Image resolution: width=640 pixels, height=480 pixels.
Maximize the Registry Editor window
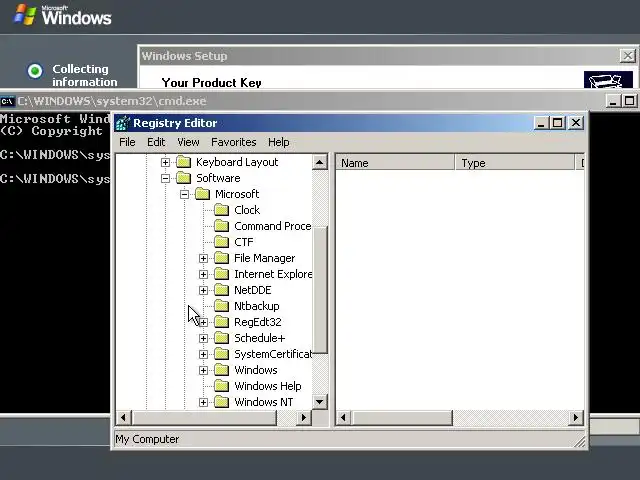558,123
